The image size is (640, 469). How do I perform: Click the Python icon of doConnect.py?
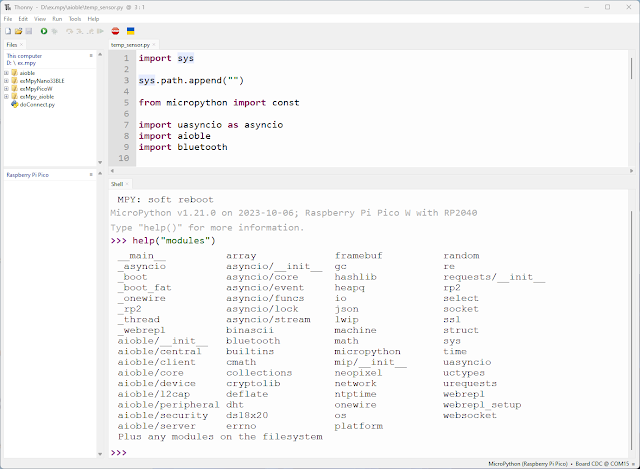15,104
